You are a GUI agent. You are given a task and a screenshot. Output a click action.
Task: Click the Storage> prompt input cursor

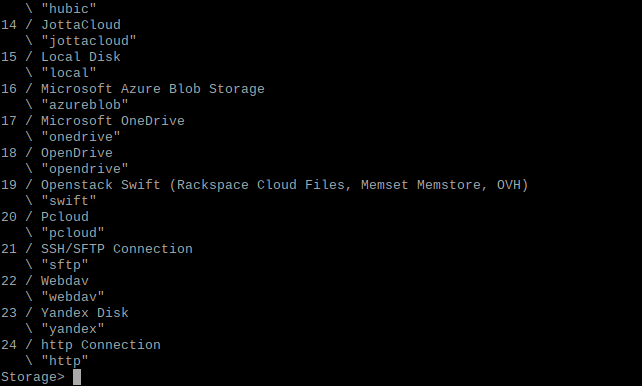coord(77,377)
